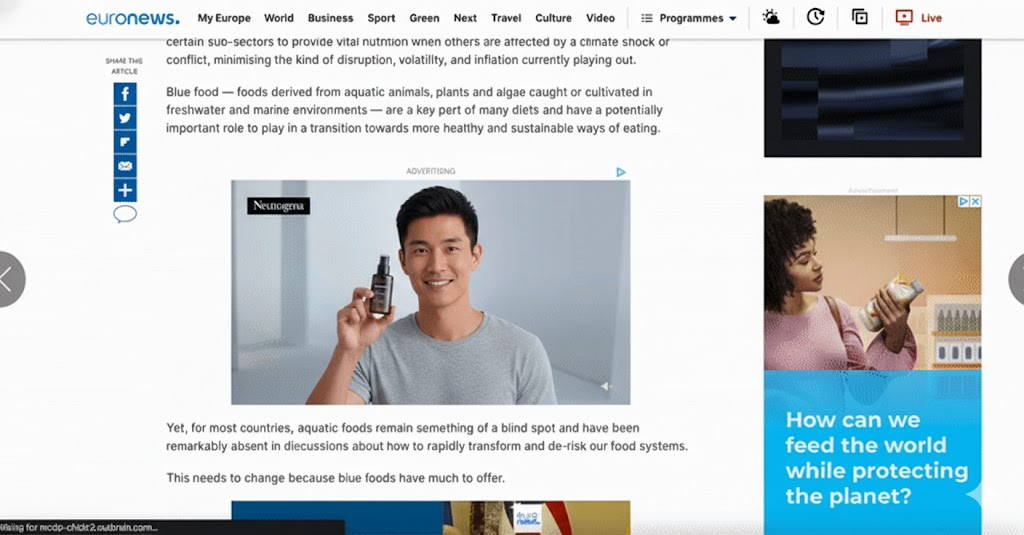Open the Neutrogena advertisement image
This screenshot has height=535, width=1024.
[430, 292]
